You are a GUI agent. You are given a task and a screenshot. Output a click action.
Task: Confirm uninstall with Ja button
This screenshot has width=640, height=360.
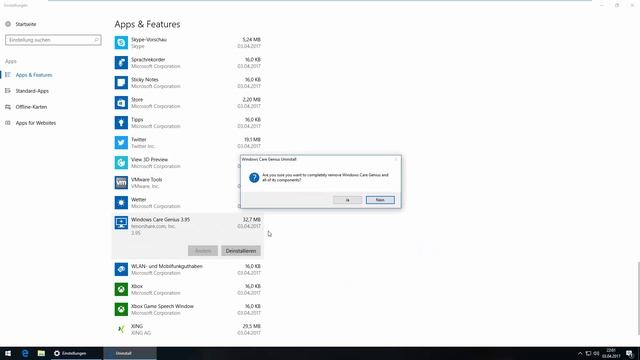click(347, 200)
